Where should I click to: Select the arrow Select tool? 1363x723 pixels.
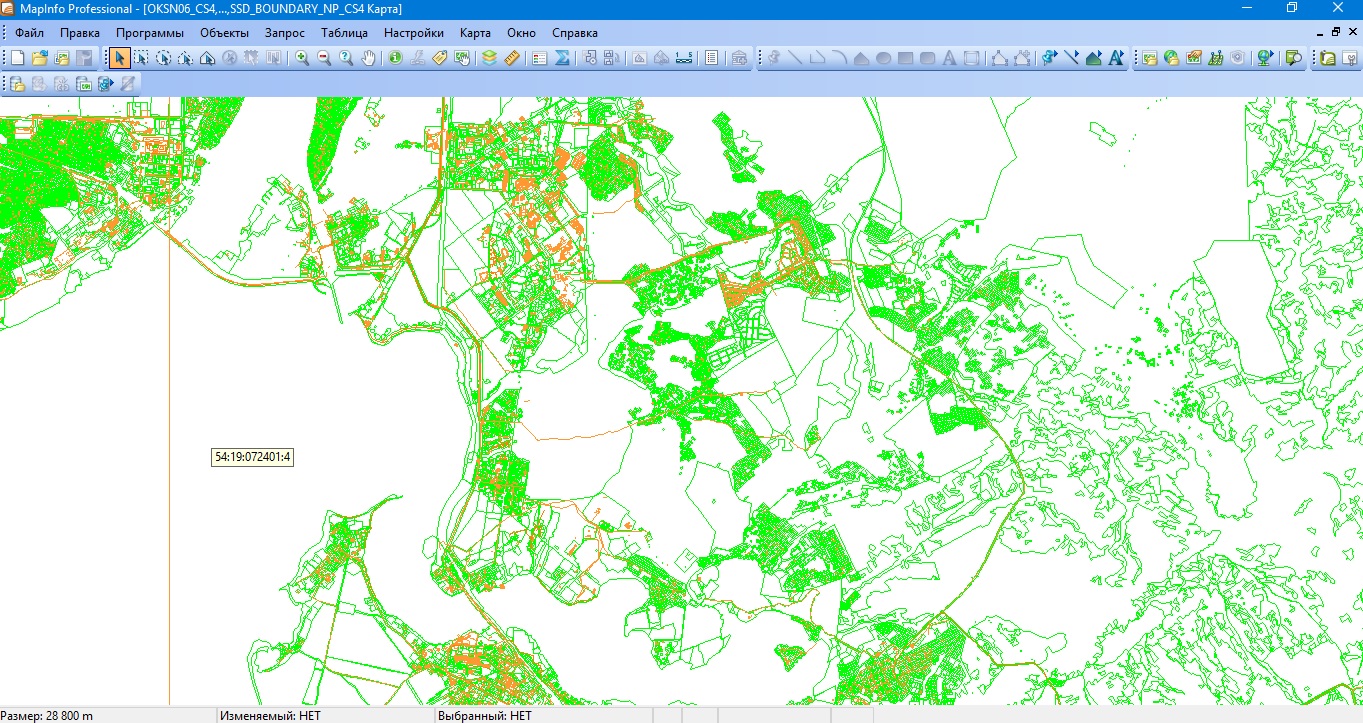tap(119, 58)
